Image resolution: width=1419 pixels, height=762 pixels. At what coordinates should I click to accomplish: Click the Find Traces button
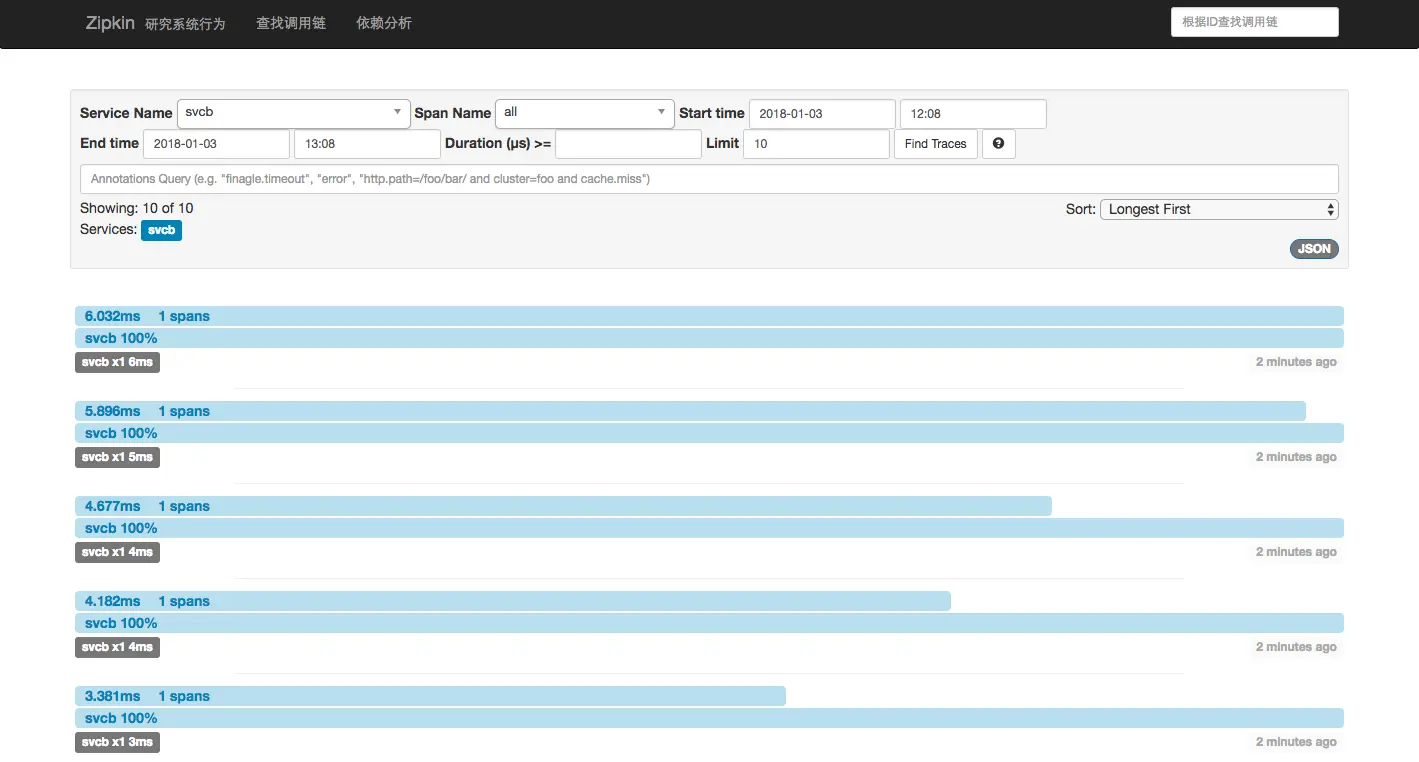coord(935,143)
